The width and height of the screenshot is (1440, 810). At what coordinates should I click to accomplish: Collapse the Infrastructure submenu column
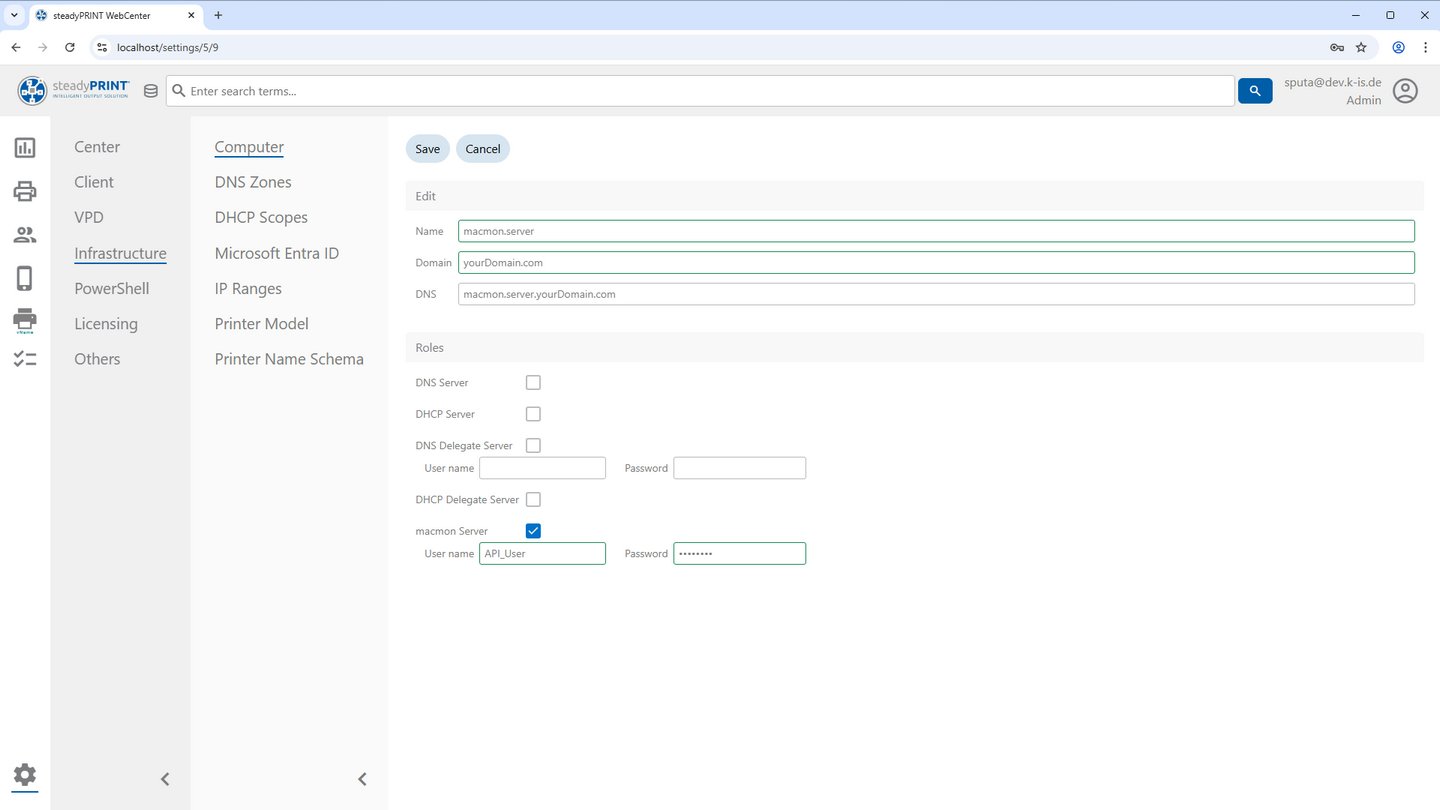tap(362, 779)
